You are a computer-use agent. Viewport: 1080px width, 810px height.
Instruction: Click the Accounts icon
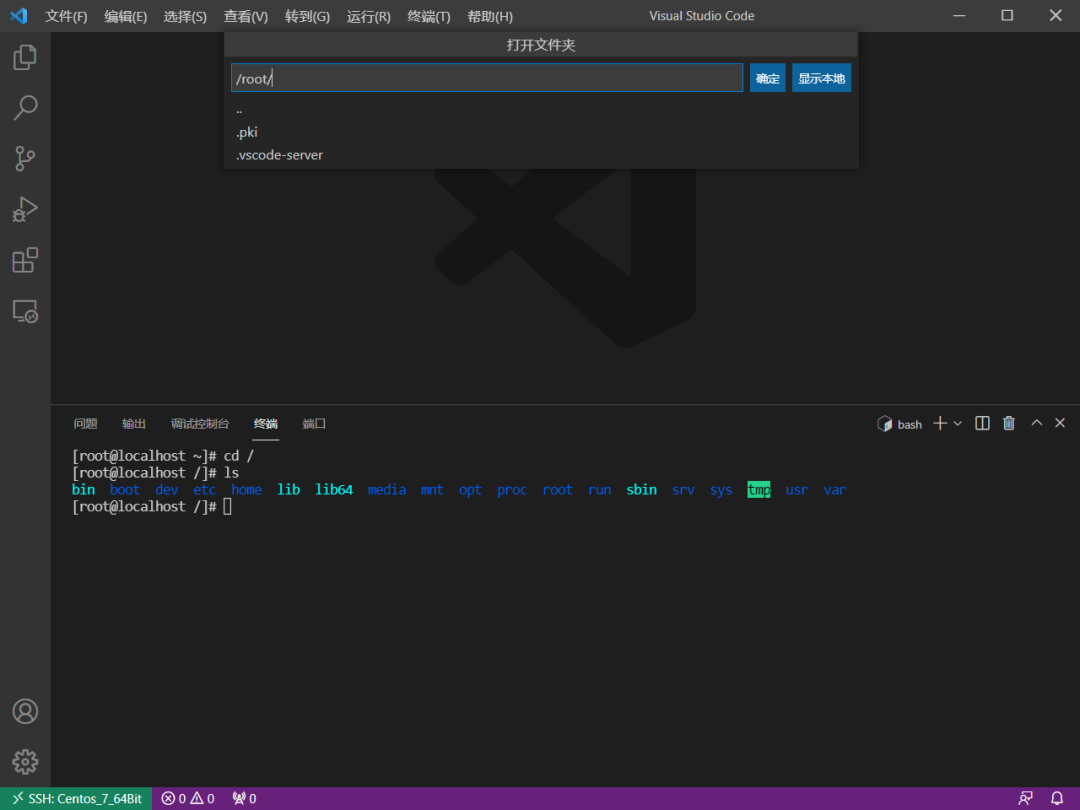point(25,711)
